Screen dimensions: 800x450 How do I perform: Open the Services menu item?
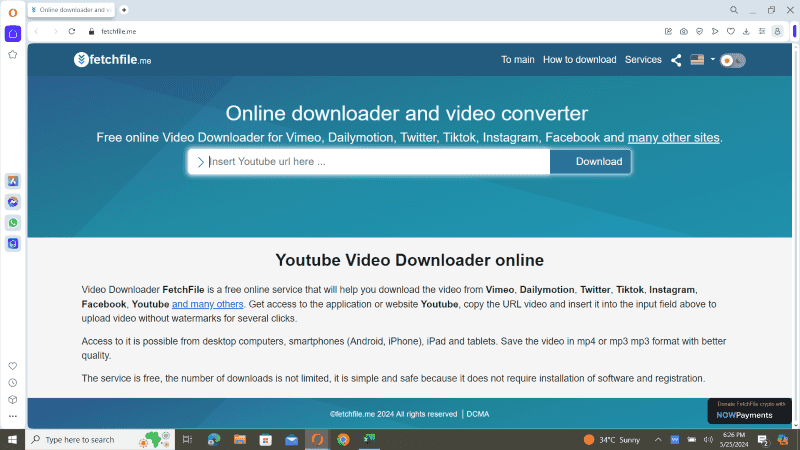pyautogui.click(x=643, y=60)
